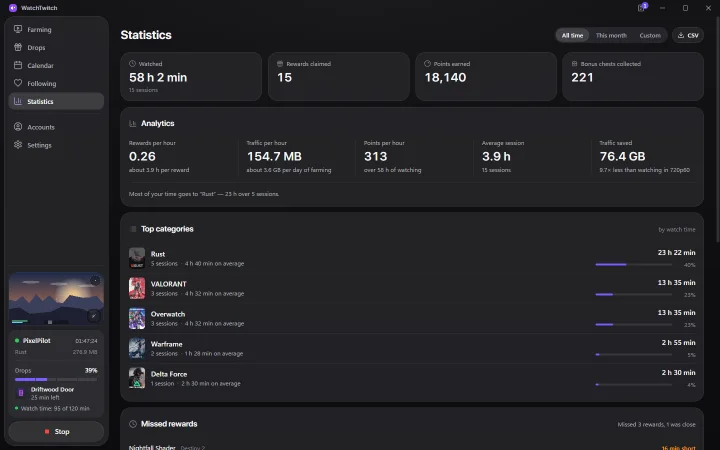Open the Farming section in sidebar
This screenshot has width=720, height=450.
click(x=56, y=29)
